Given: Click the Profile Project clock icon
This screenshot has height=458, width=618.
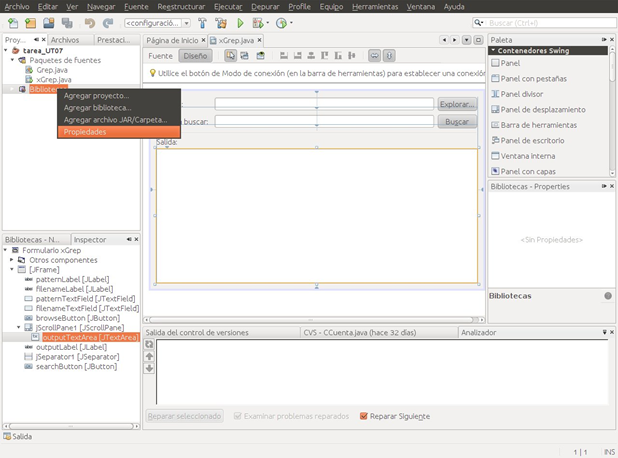Looking at the screenshot, I should [x=281, y=23].
